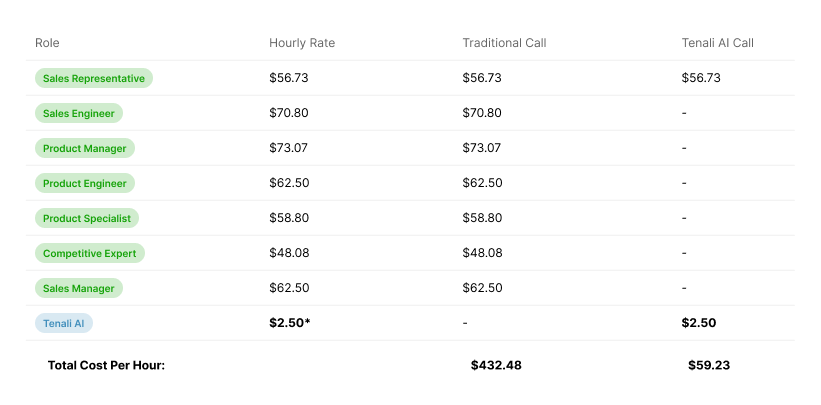The width and height of the screenshot is (821, 405).
Task: Click the Tenali AI Call column header
Action: pyautogui.click(x=717, y=43)
